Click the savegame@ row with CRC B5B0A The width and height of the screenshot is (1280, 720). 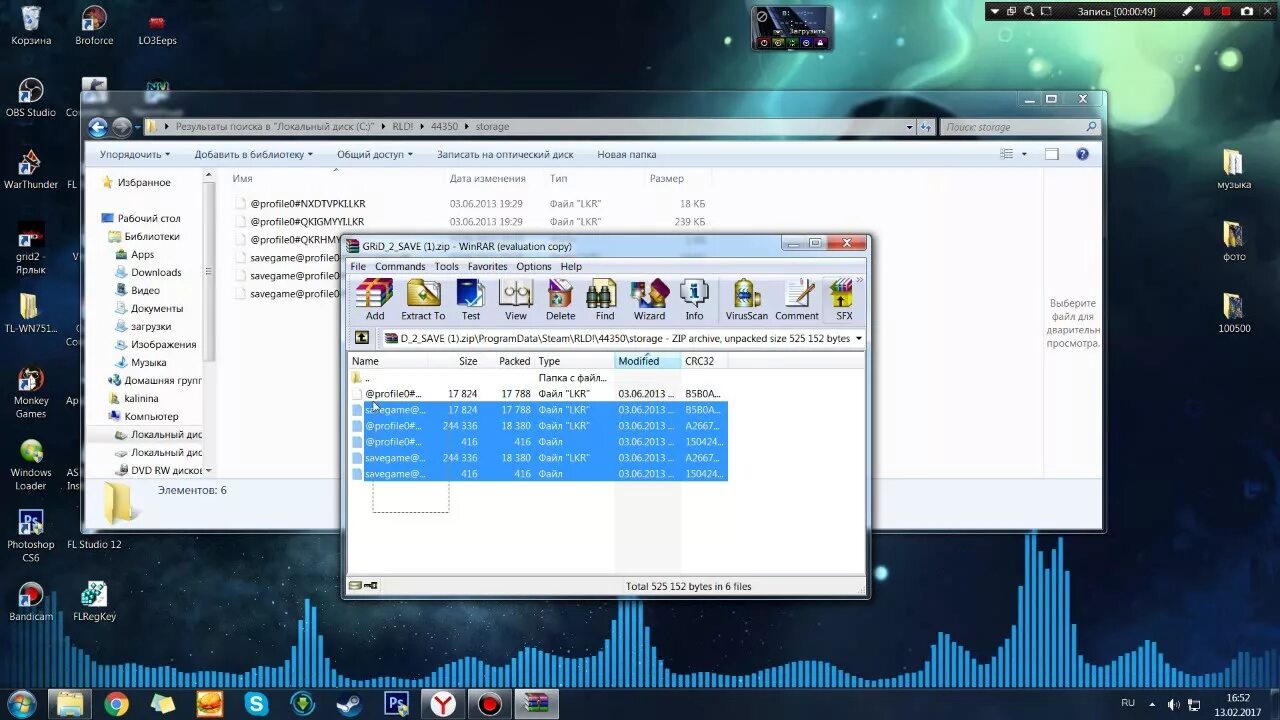tap(538, 410)
